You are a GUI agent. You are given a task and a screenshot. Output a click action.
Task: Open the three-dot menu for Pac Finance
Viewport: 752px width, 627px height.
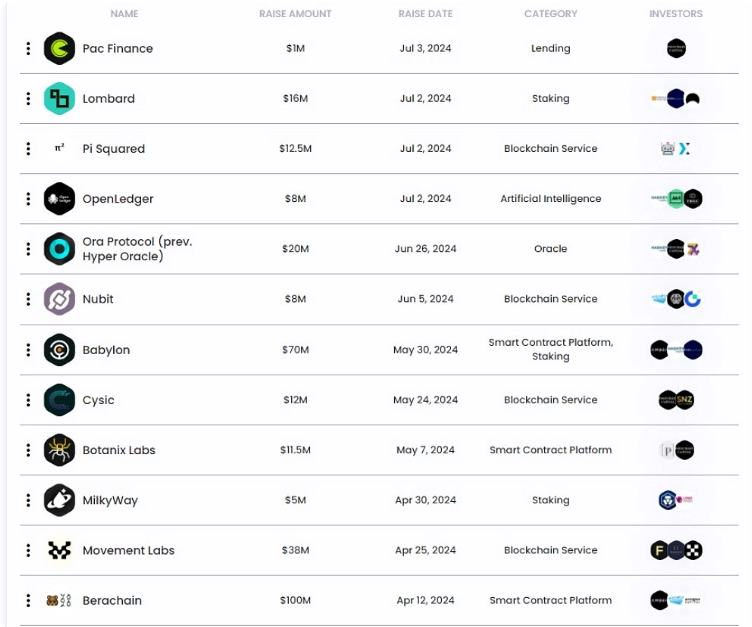[28, 48]
